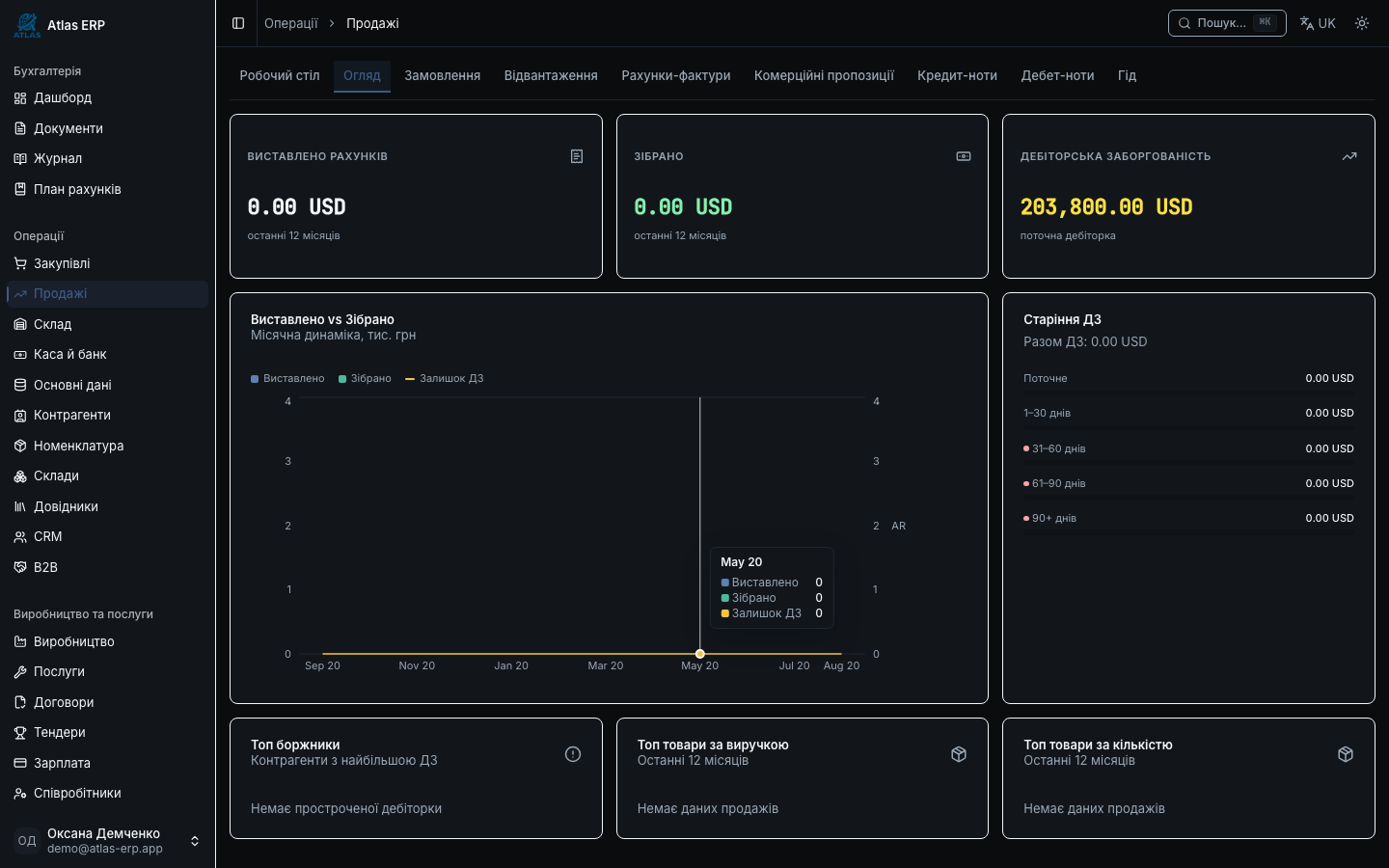Toggle the Виставлено series in chart legend
Image resolution: width=1389 pixels, height=868 pixels.
click(287, 379)
